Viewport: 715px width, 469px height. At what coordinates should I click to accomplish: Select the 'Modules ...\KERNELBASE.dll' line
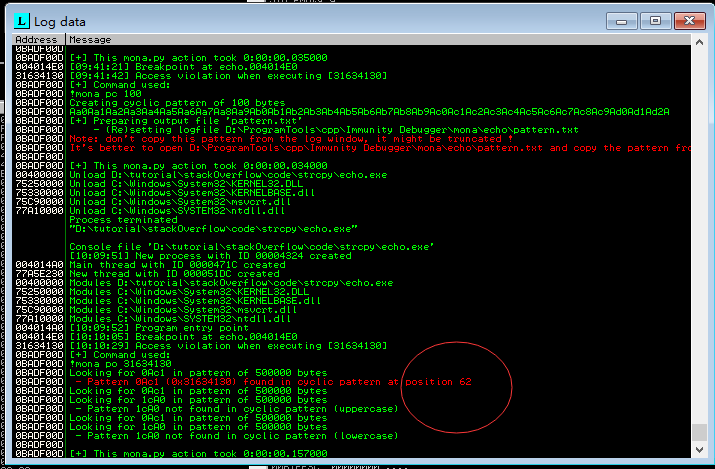[x=195, y=301]
